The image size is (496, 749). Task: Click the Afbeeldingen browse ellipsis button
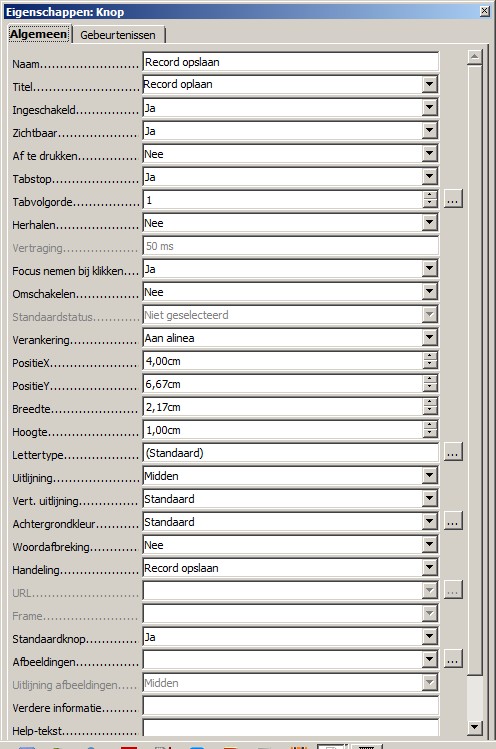[x=453, y=658]
